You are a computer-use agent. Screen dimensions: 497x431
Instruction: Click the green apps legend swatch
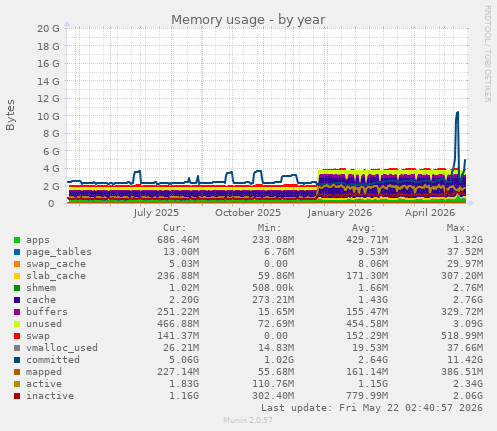click(17, 240)
